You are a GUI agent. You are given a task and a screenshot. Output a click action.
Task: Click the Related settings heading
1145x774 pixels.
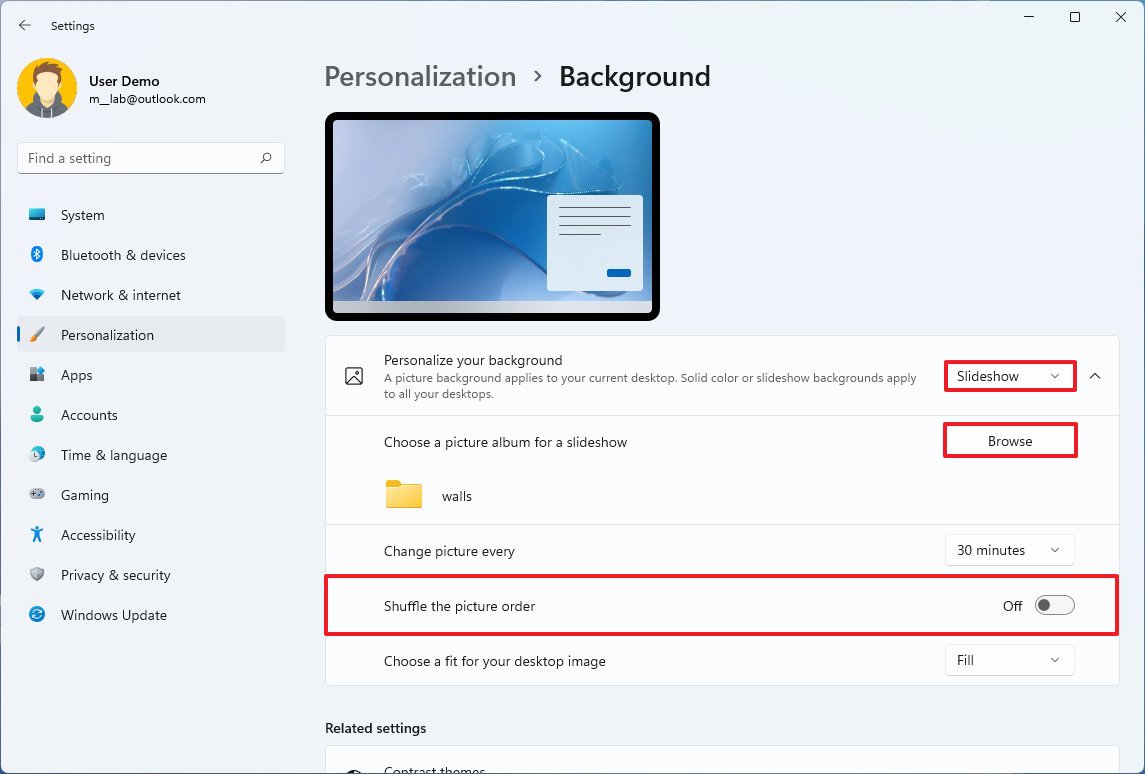[x=375, y=728]
